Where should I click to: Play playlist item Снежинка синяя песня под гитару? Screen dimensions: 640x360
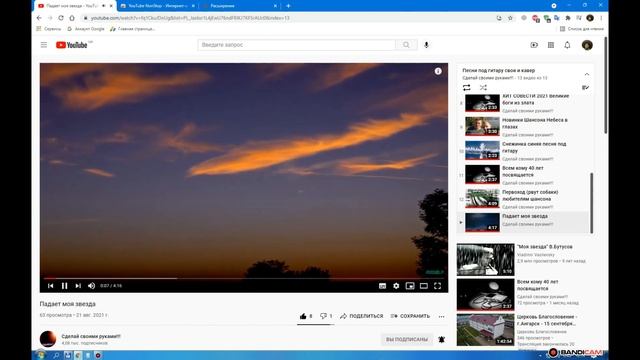point(524,151)
